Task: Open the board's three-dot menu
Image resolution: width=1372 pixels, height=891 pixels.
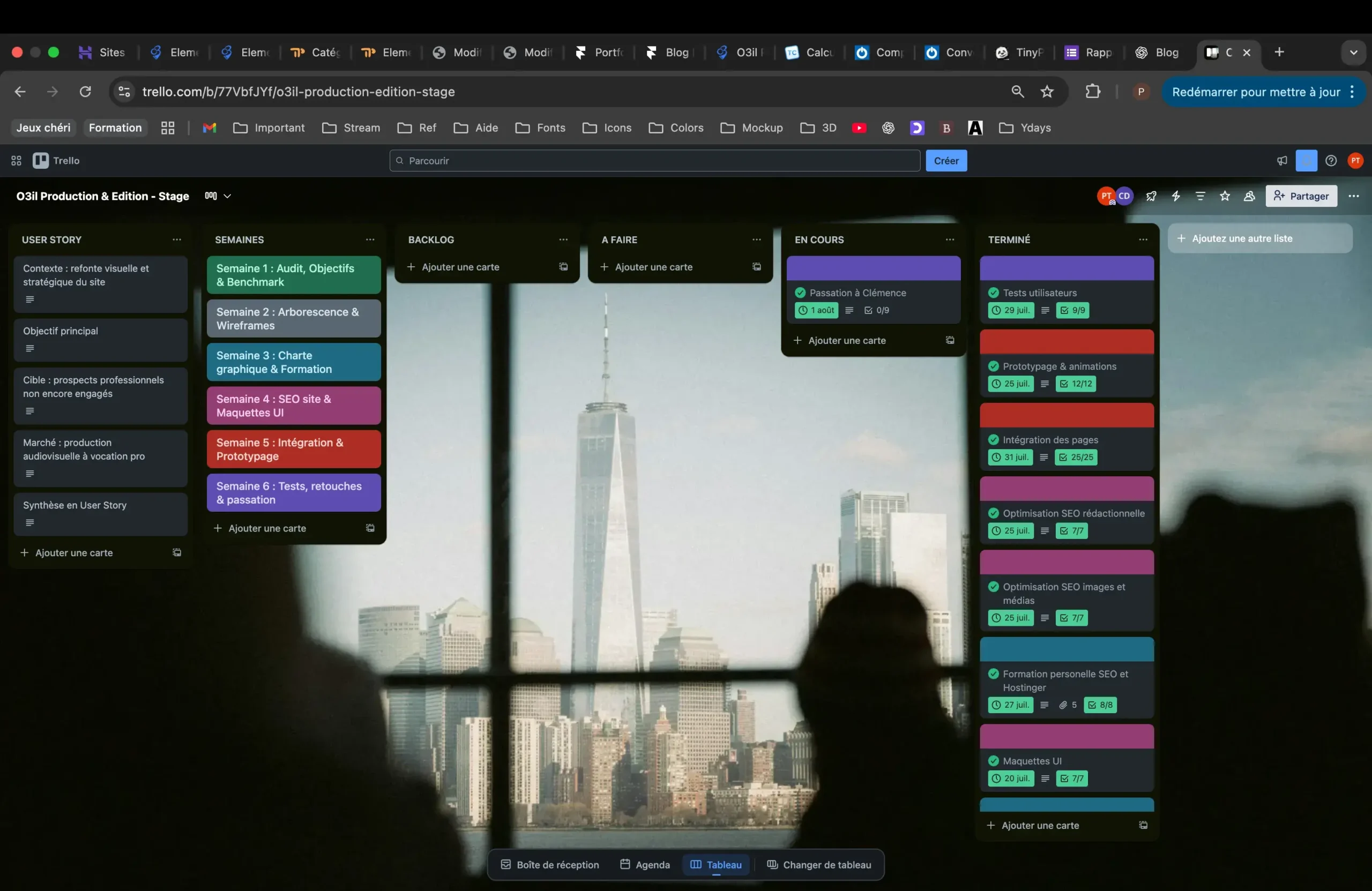Action: coord(1354,197)
